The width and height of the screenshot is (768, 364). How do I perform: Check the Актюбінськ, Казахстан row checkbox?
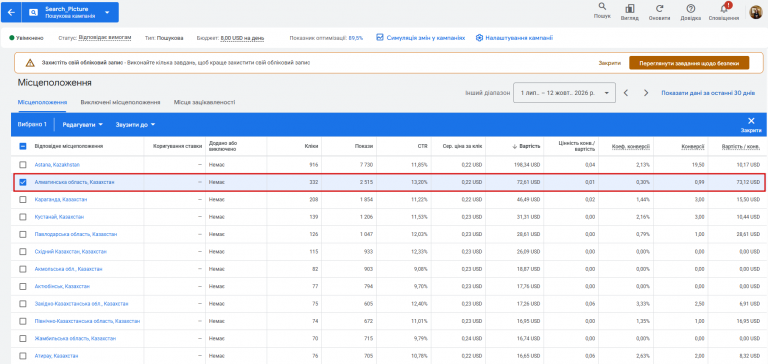tap(23, 286)
